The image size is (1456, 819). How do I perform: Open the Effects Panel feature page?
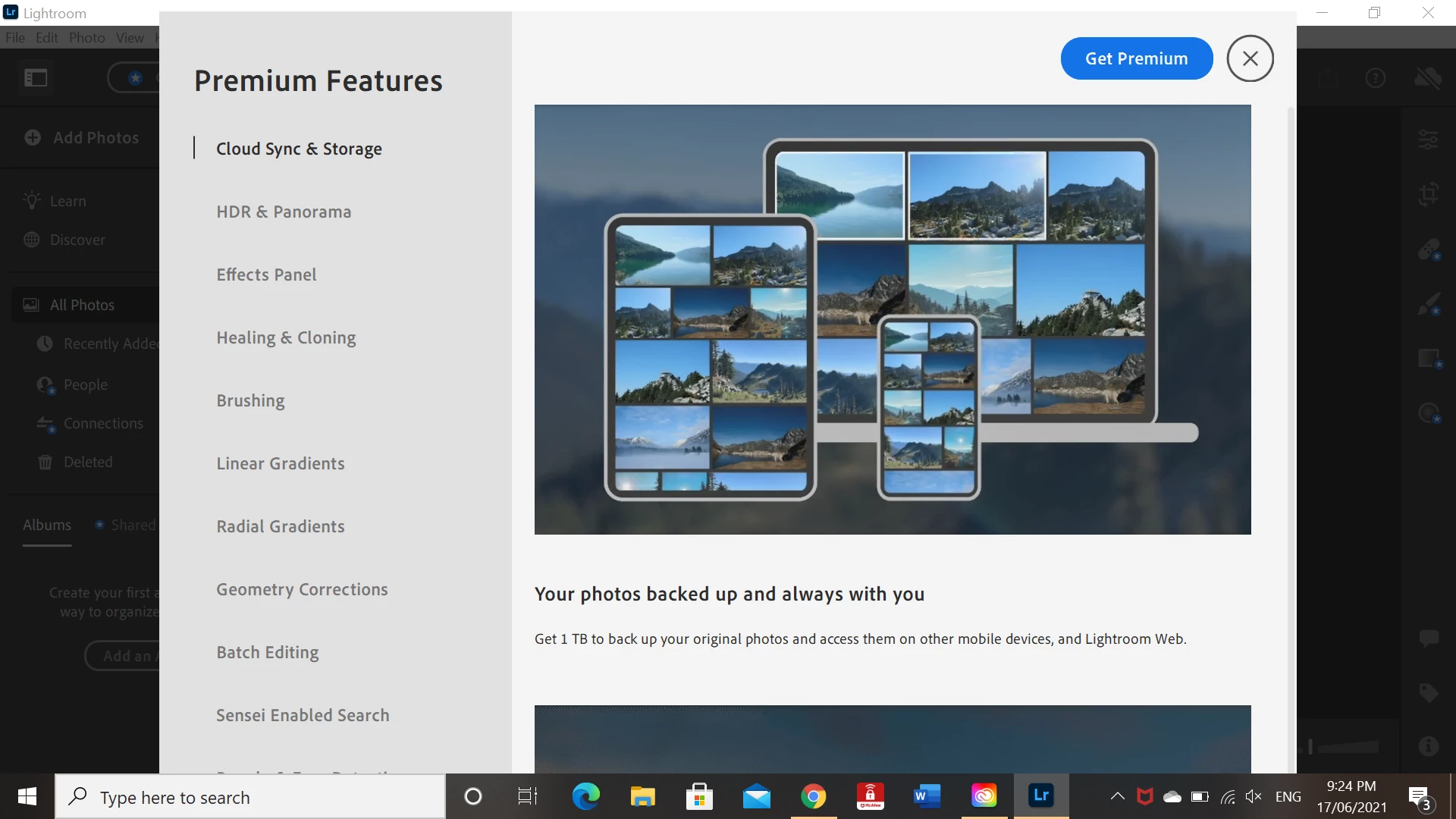click(266, 275)
